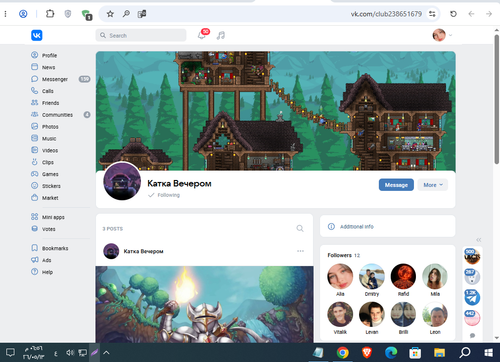Open File Explorer from the taskbar
This screenshot has width=500, height=362.
pyautogui.click(x=439, y=352)
